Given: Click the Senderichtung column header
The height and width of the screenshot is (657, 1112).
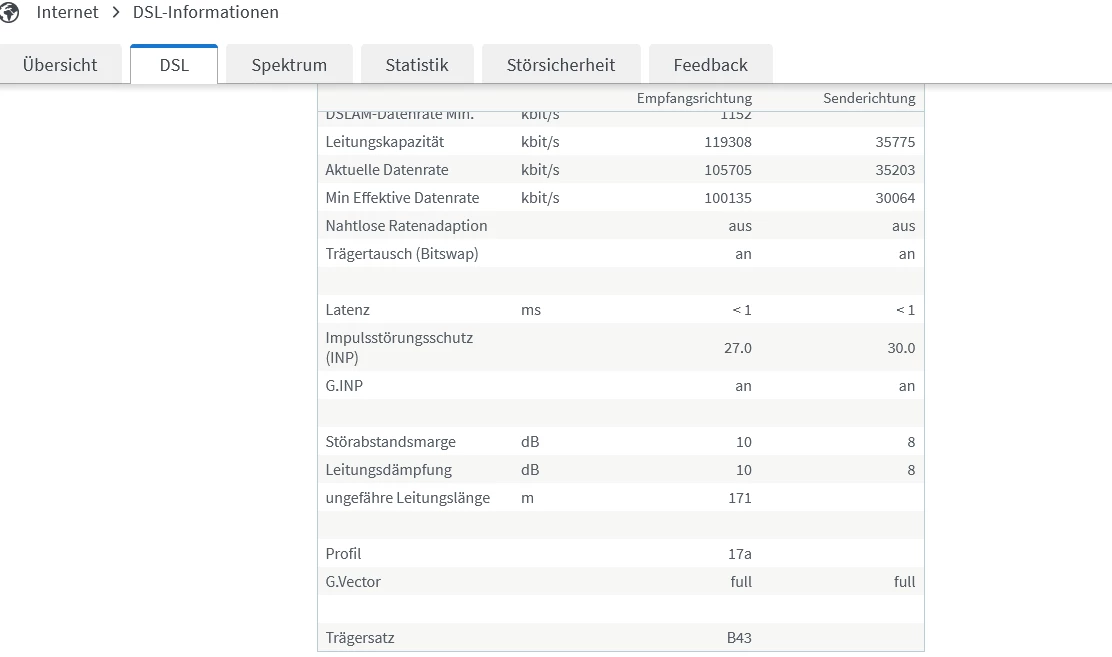Looking at the screenshot, I should [869, 98].
